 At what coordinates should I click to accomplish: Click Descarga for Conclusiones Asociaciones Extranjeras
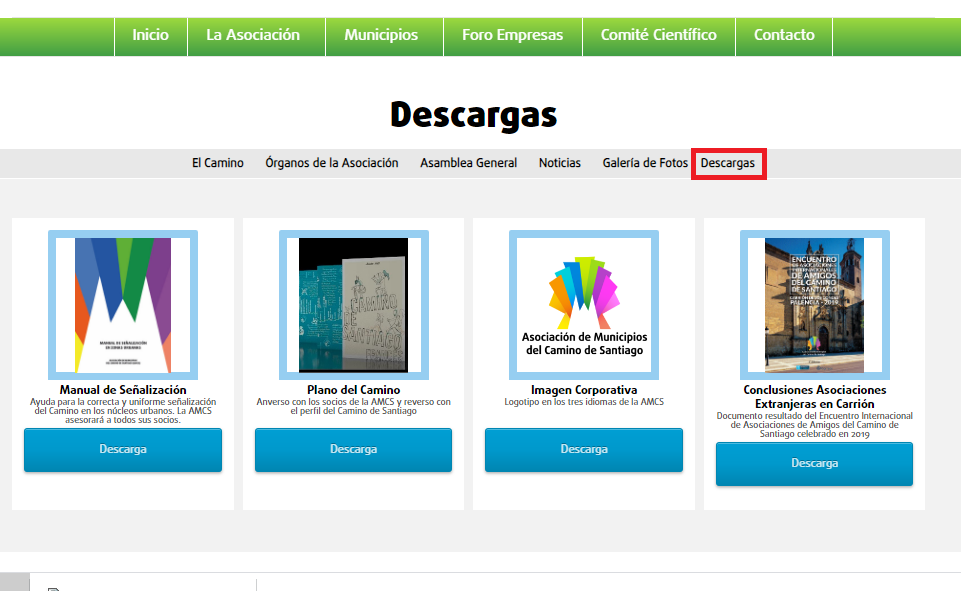814,464
